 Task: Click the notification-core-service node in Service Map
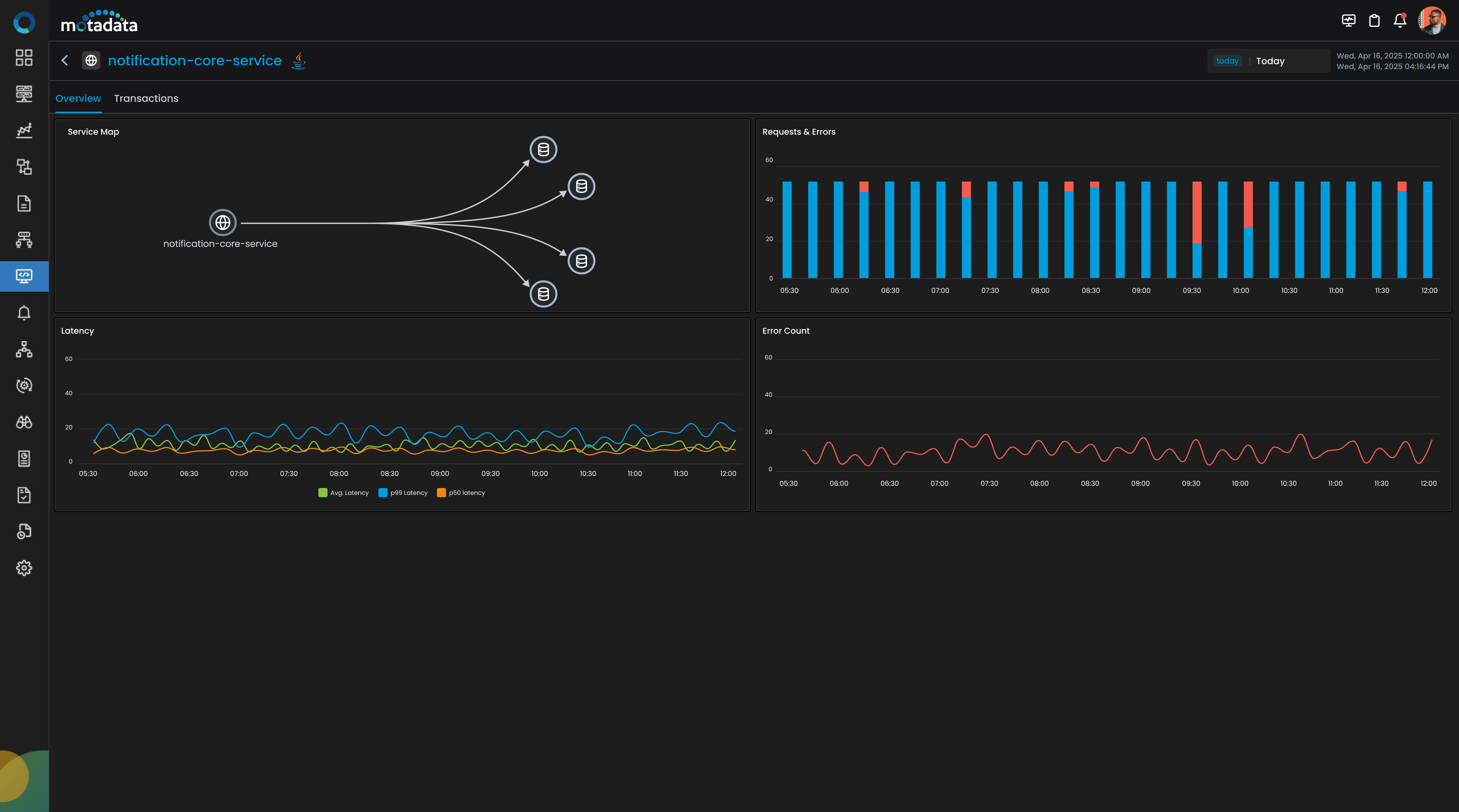[x=223, y=223]
